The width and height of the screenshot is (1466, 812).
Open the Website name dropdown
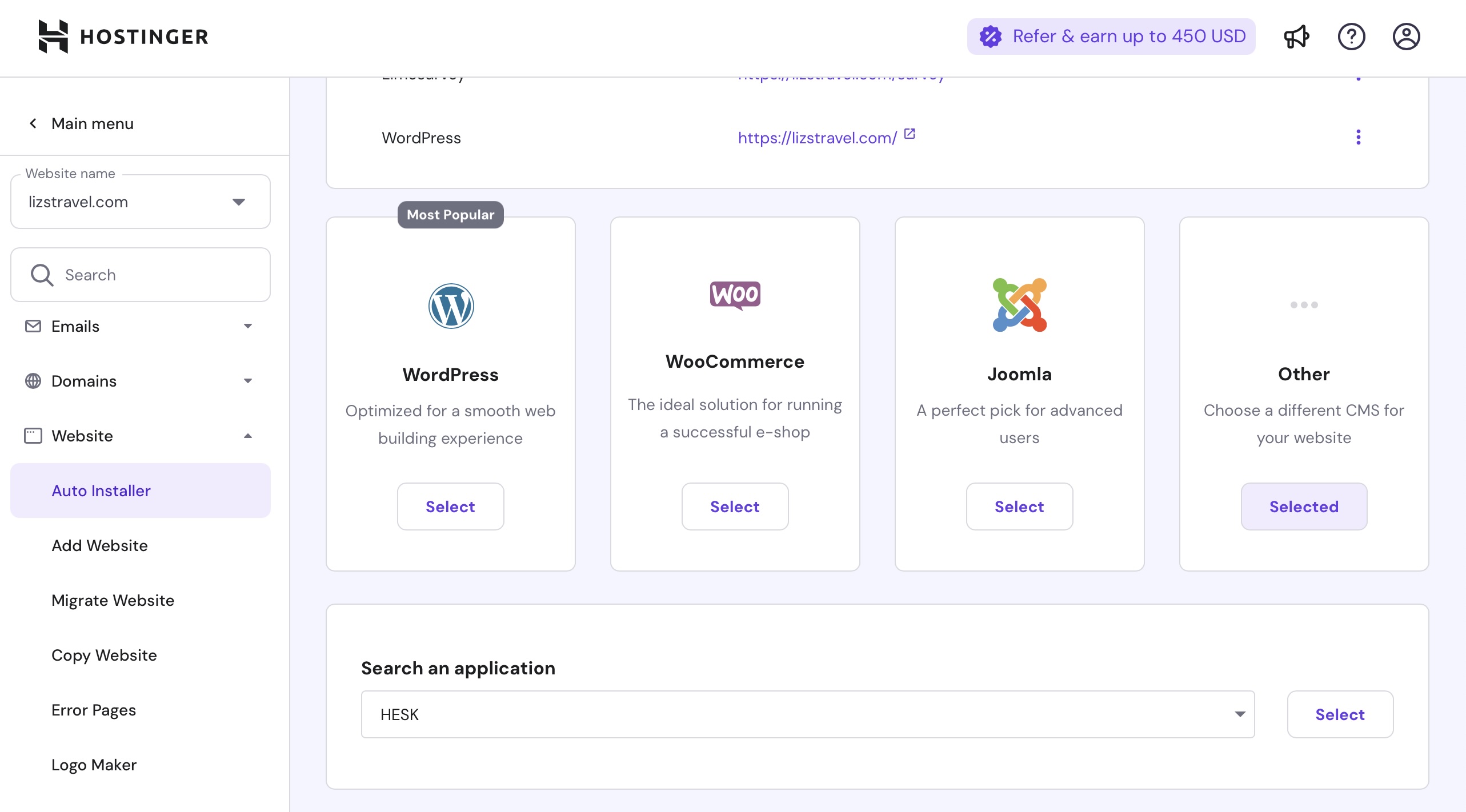(x=141, y=202)
